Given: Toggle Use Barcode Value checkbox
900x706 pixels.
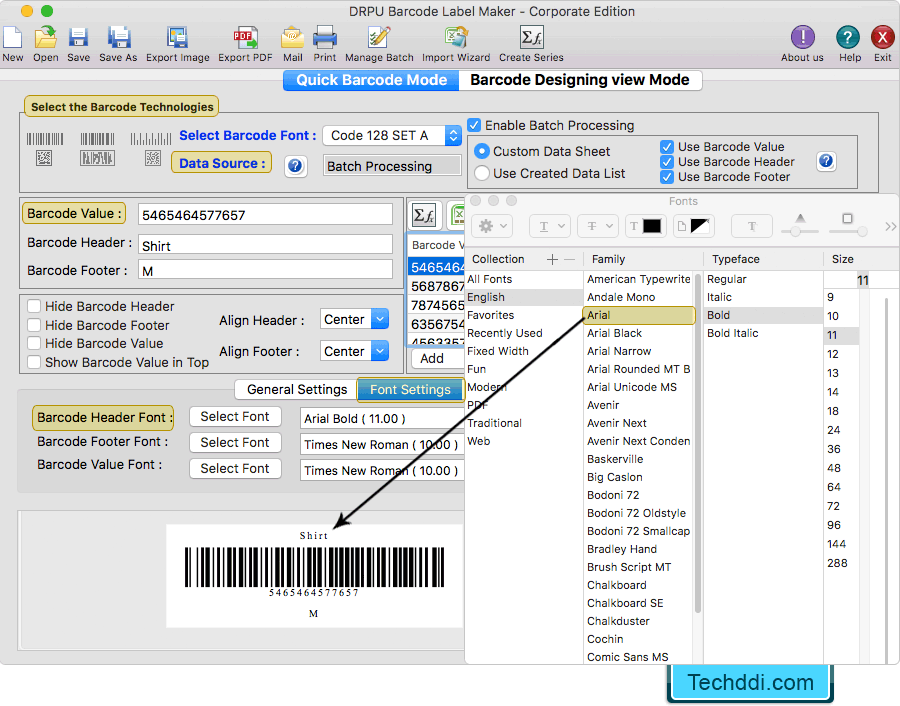Looking at the screenshot, I should [666, 147].
